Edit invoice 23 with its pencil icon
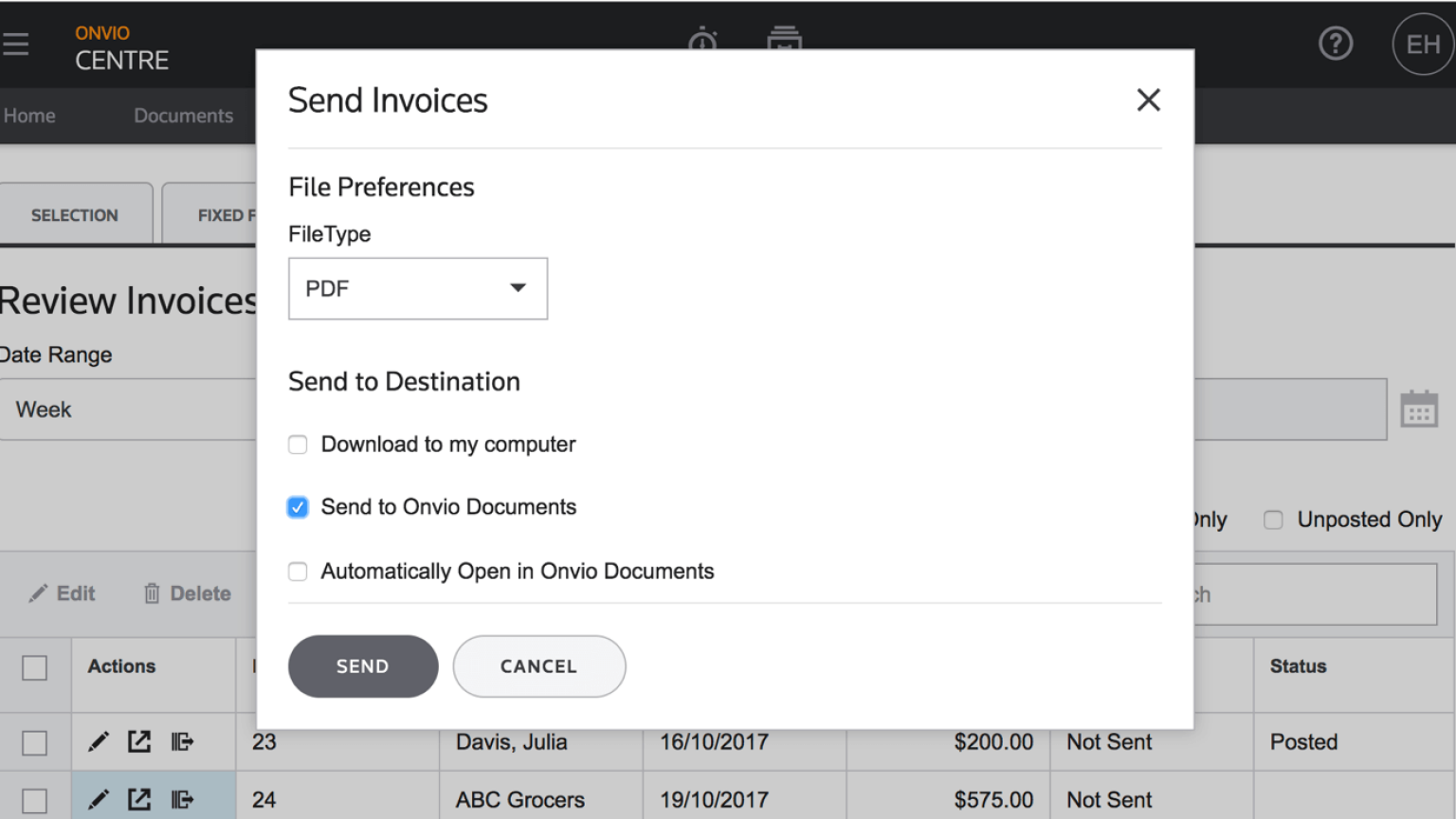1456x819 pixels. tap(99, 742)
